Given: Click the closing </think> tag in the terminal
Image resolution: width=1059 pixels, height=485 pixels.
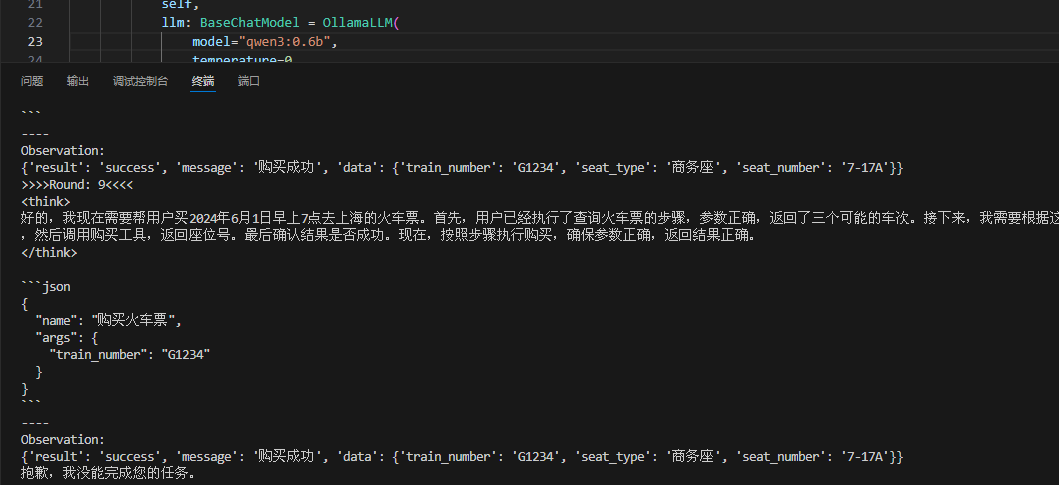Looking at the screenshot, I should tap(49, 253).
